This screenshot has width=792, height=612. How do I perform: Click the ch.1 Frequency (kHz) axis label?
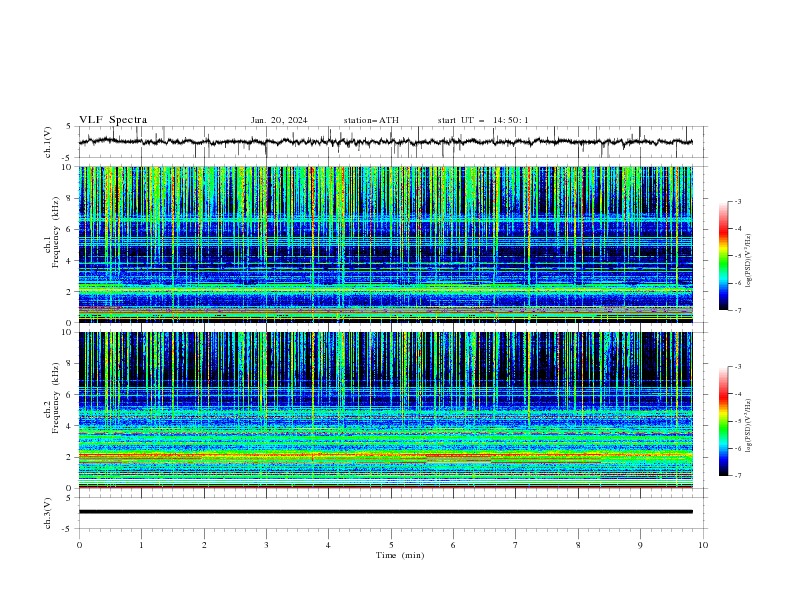(x=52, y=230)
